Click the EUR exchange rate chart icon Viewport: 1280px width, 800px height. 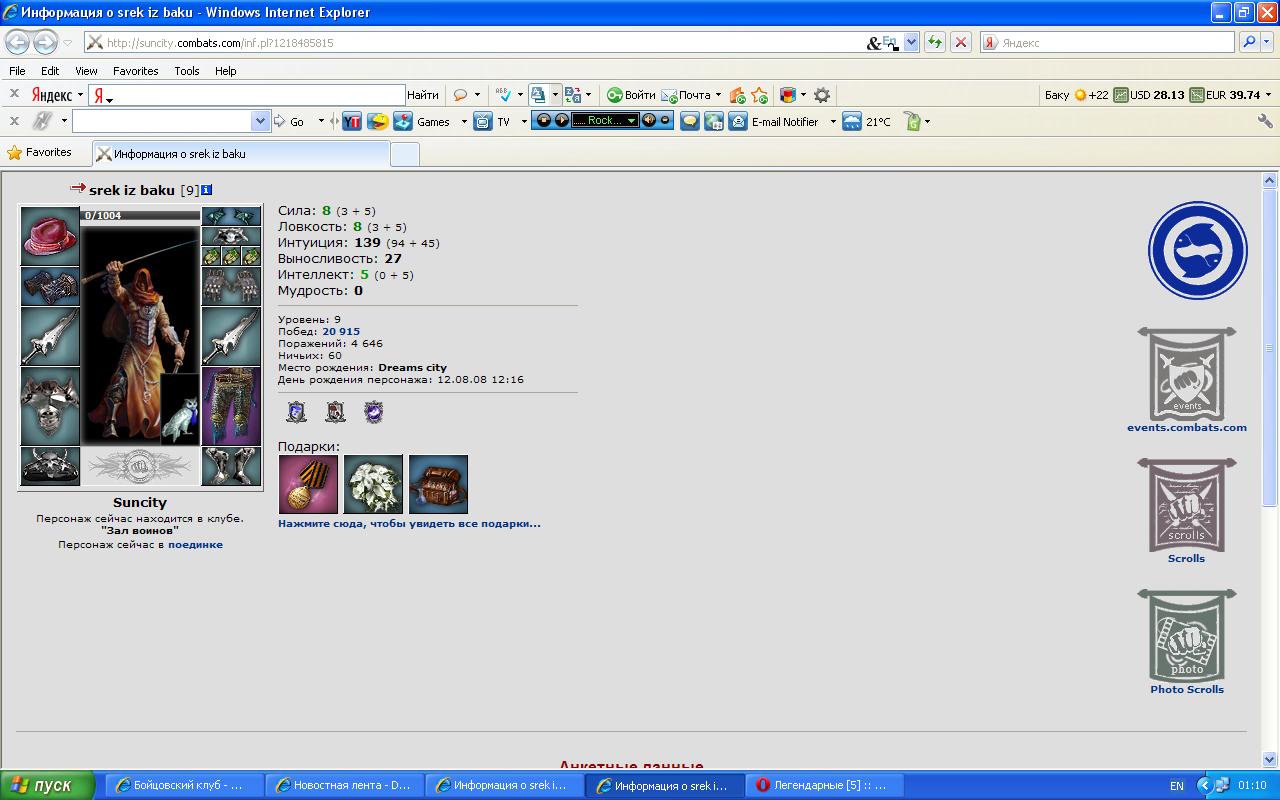pyautogui.click(x=1197, y=95)
